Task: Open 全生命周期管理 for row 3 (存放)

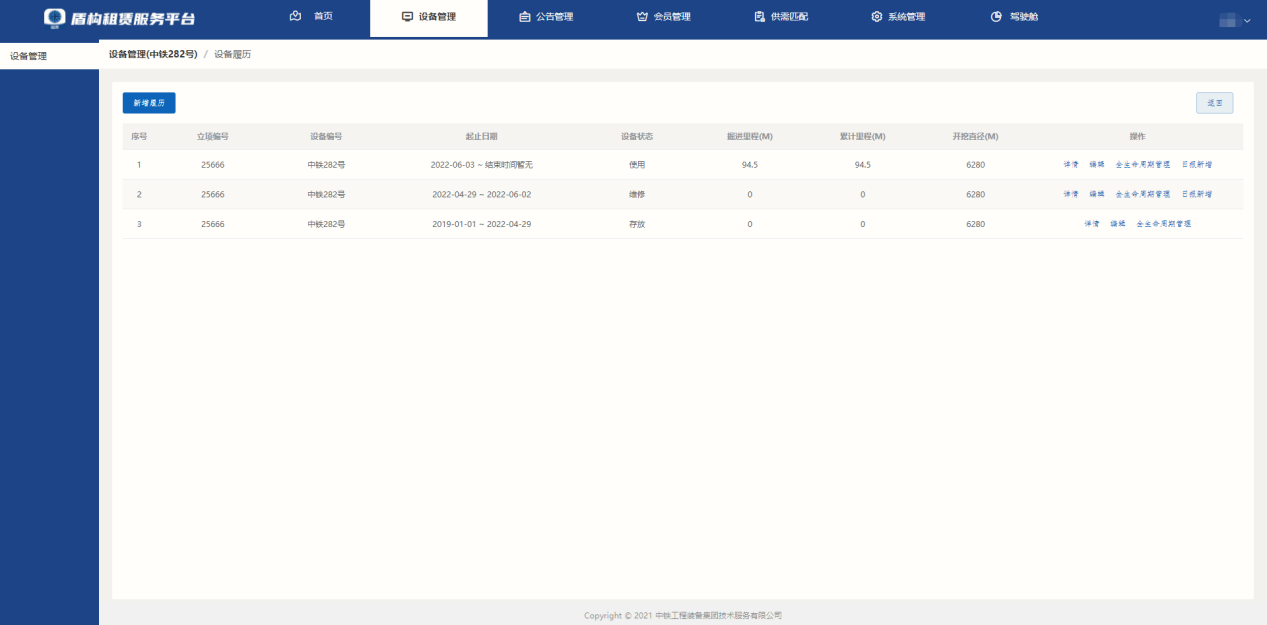Action: click(x=1164, y=224)
